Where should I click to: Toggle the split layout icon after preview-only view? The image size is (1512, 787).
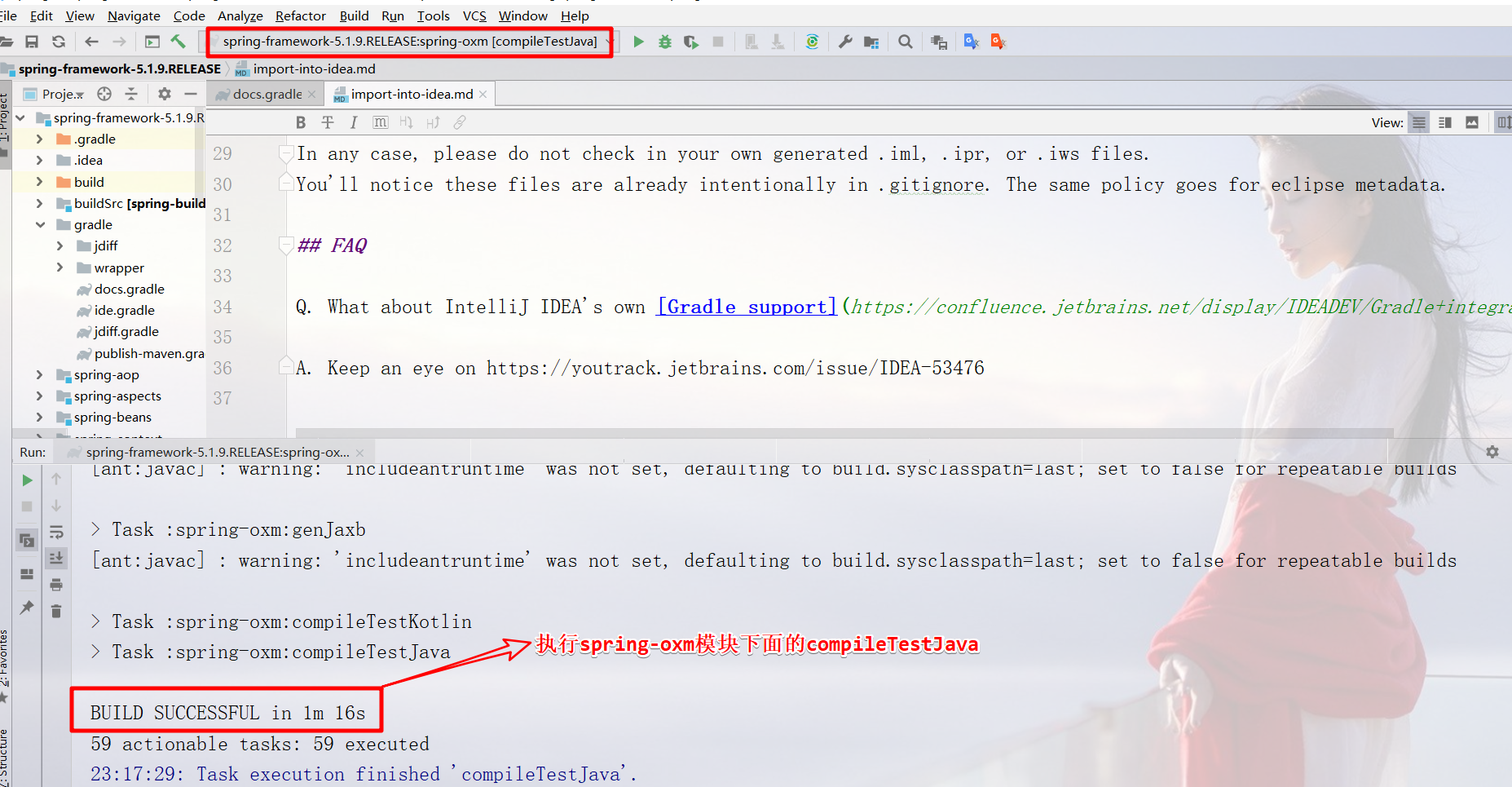(x=1504, y=122)
